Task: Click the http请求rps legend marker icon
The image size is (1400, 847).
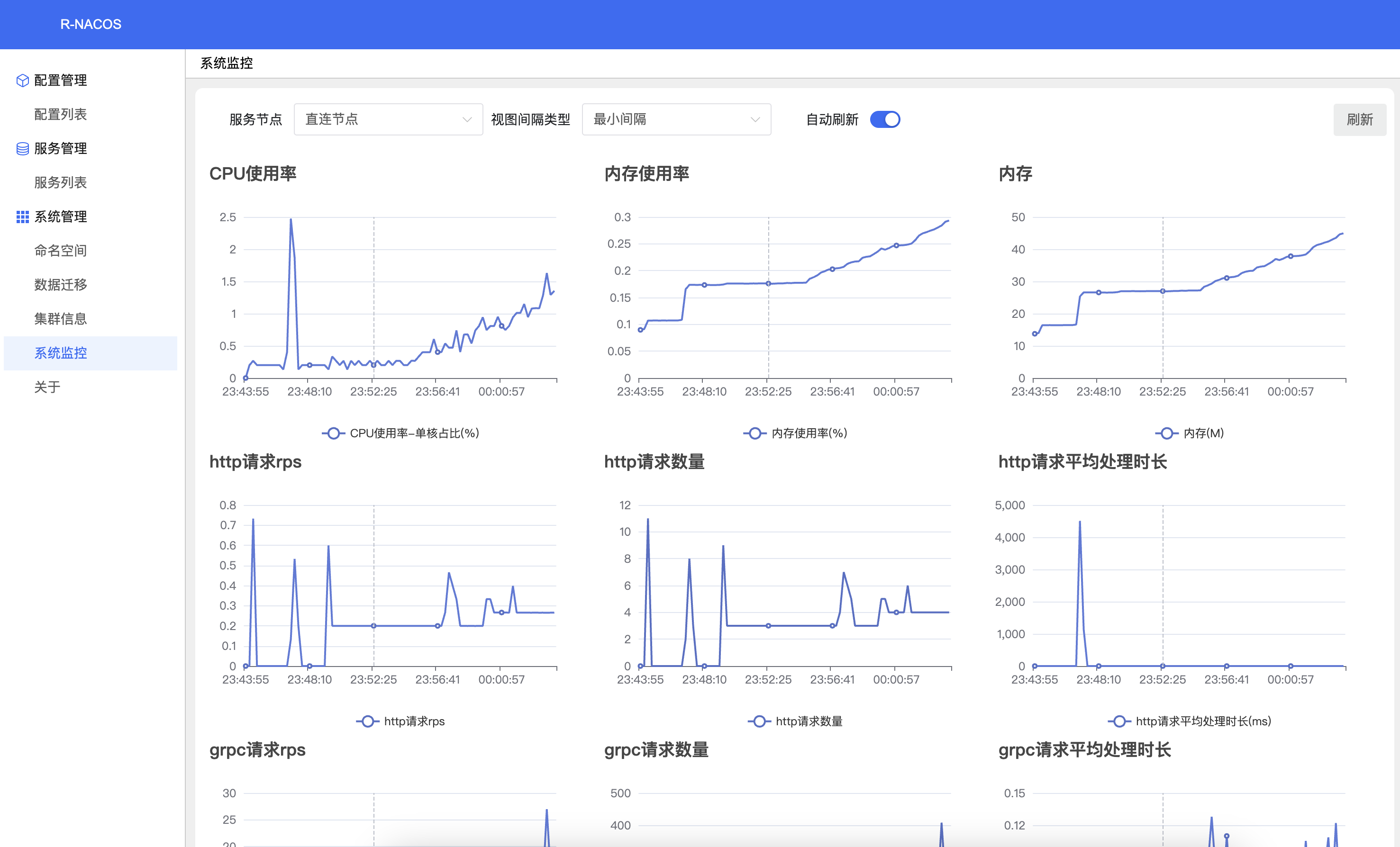Action: pos(368,721)
